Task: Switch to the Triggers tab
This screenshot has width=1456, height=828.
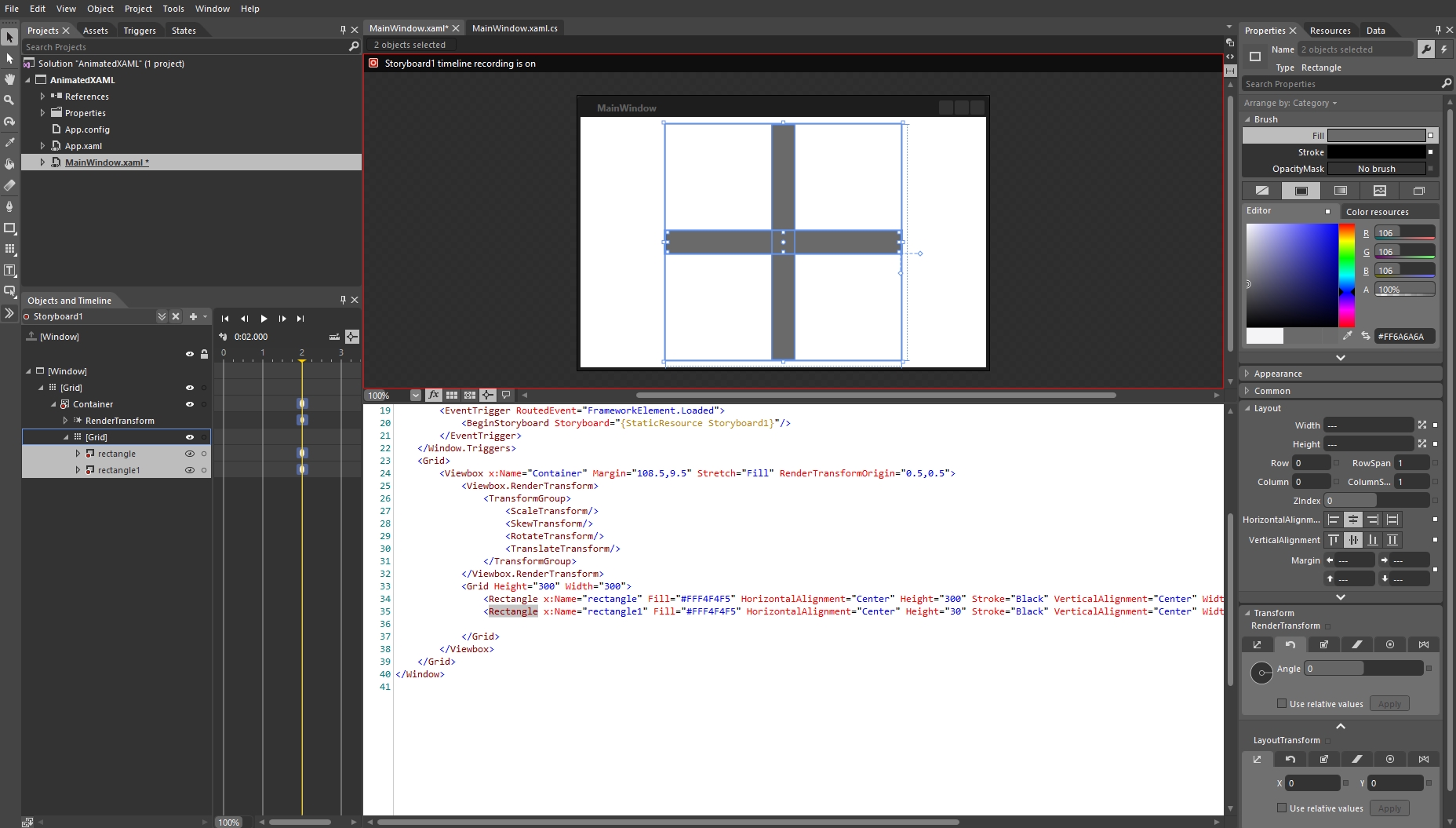Action: click(140, 31)
